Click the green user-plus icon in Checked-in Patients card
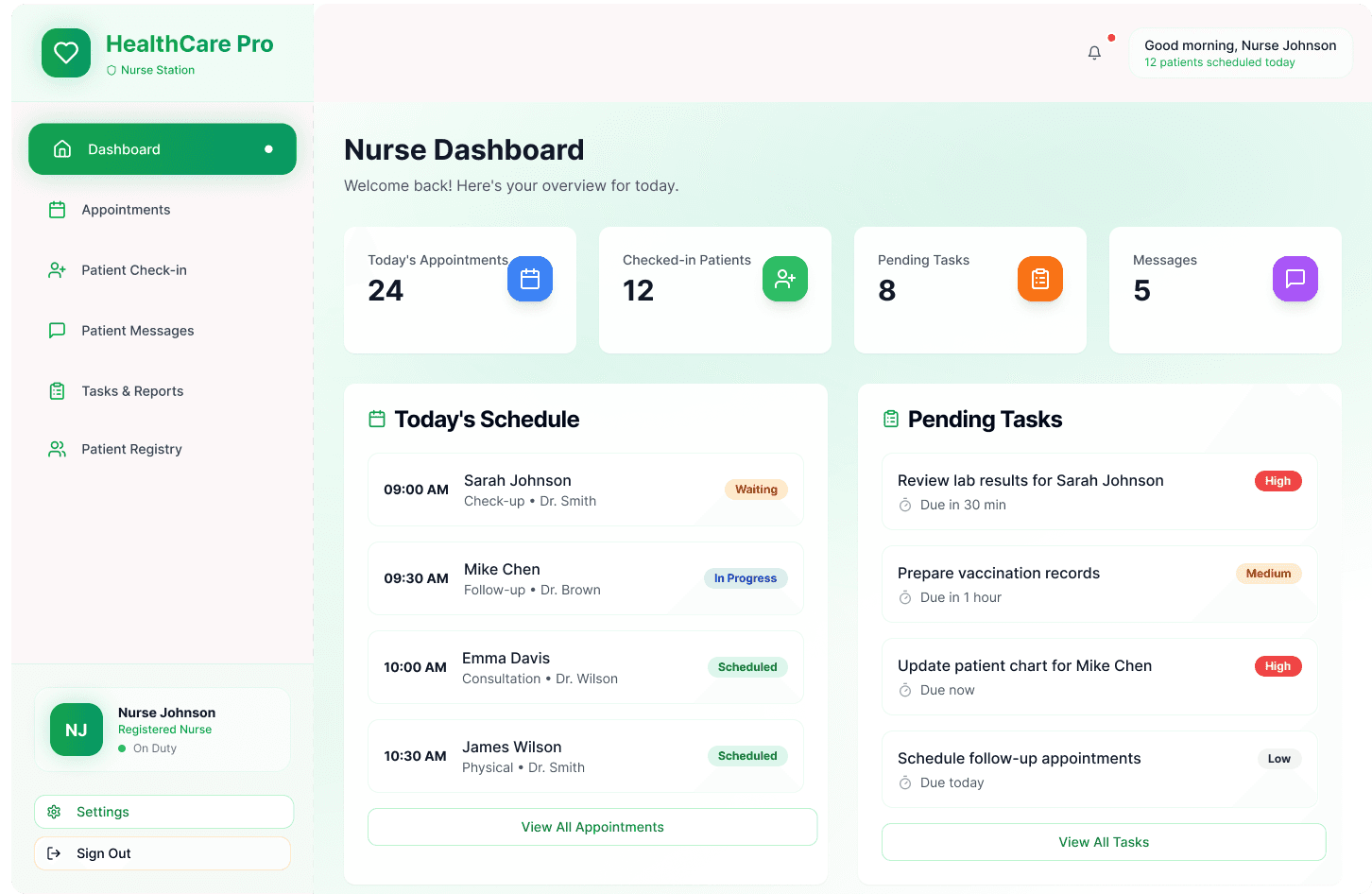 (785, 279)
